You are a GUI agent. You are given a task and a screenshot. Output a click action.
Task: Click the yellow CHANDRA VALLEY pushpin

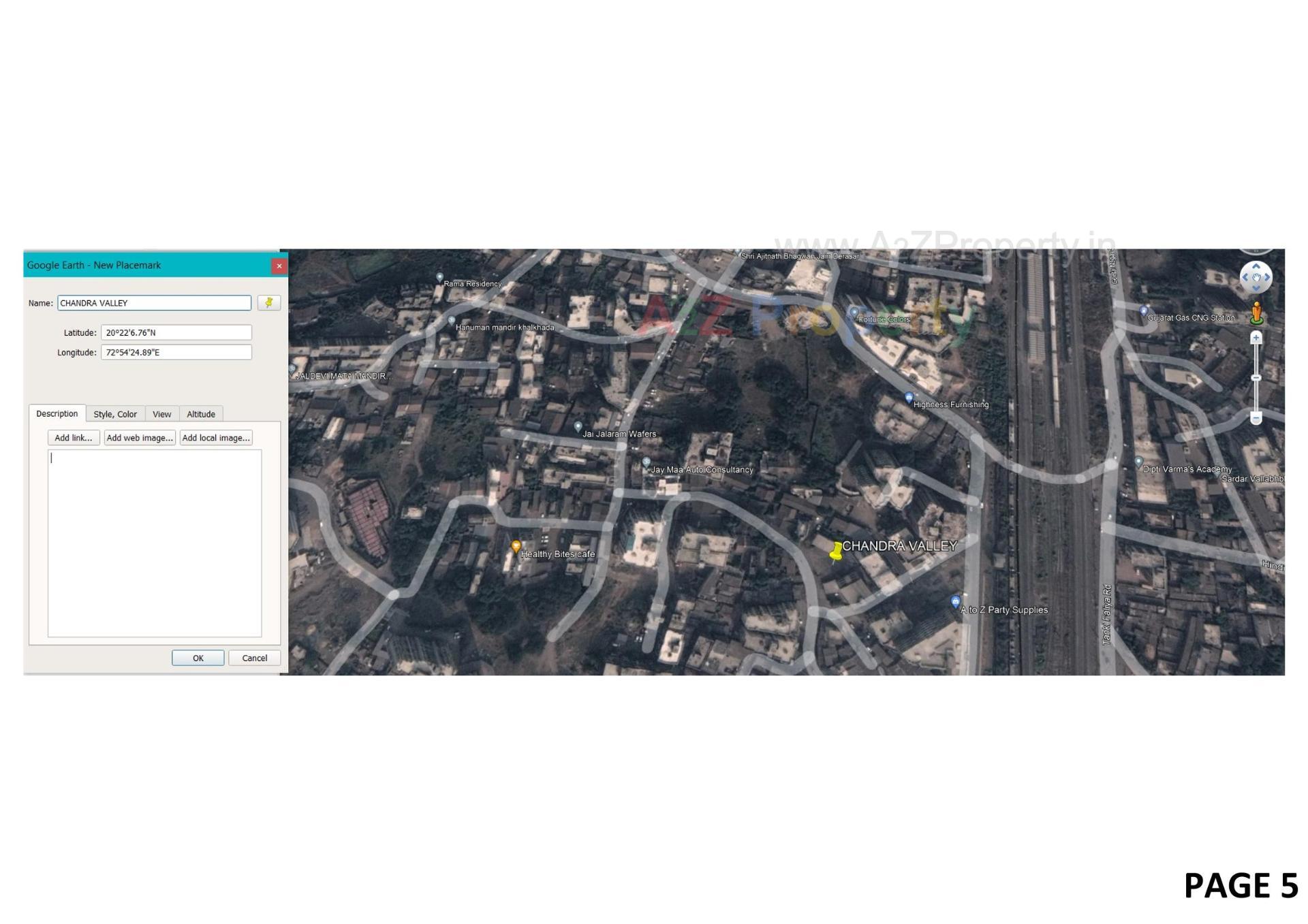[x=836, y=552]
